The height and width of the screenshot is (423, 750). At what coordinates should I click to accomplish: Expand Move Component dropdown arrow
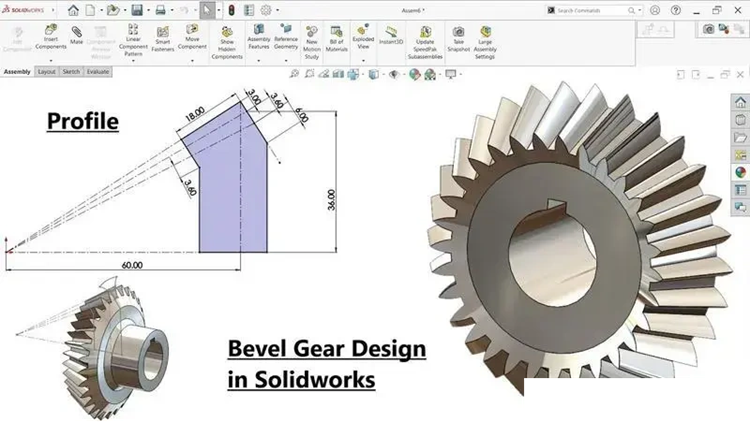pos(192,61)
